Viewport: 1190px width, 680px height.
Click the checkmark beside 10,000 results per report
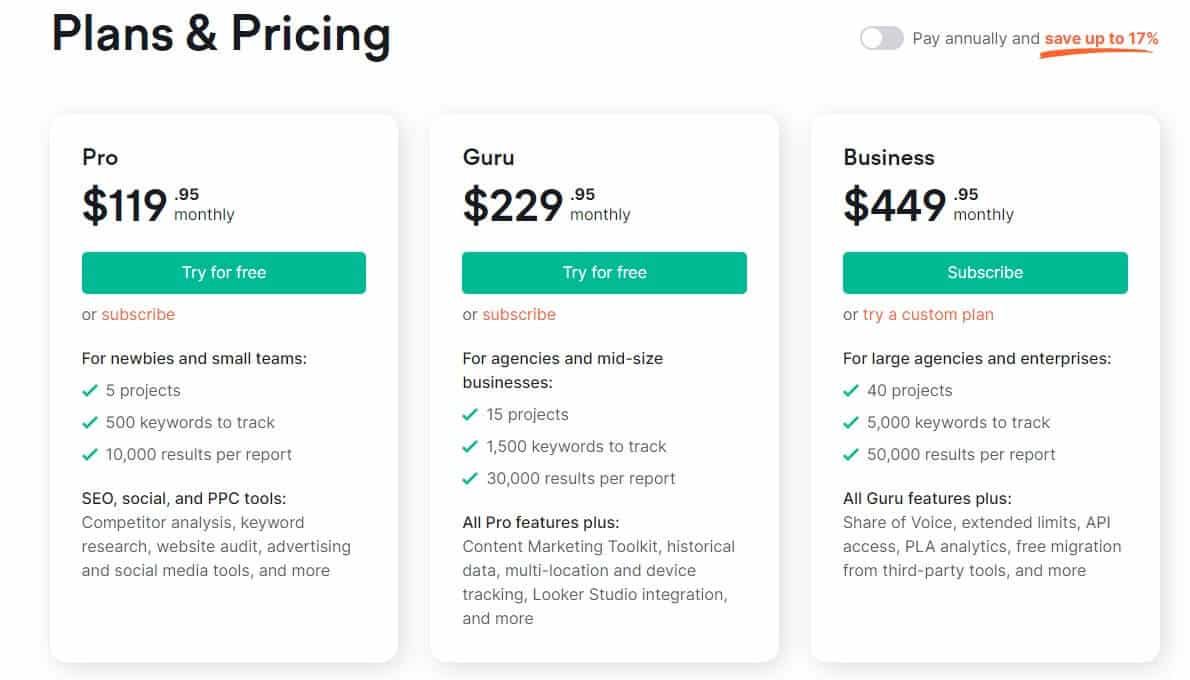89,454
